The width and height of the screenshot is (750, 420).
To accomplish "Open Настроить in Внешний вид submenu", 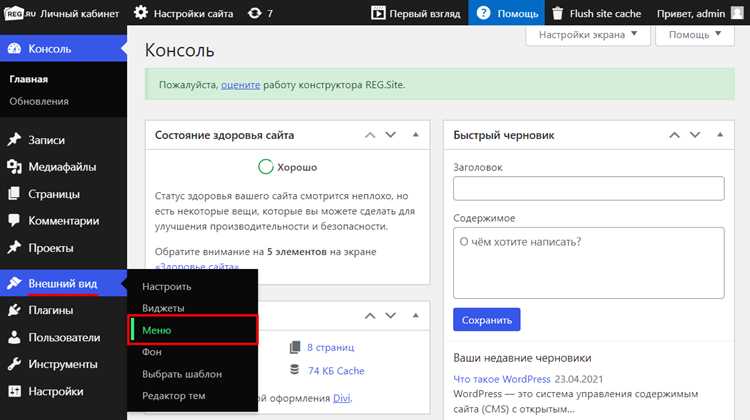I will pyautogui.click(x=166, y=287).
